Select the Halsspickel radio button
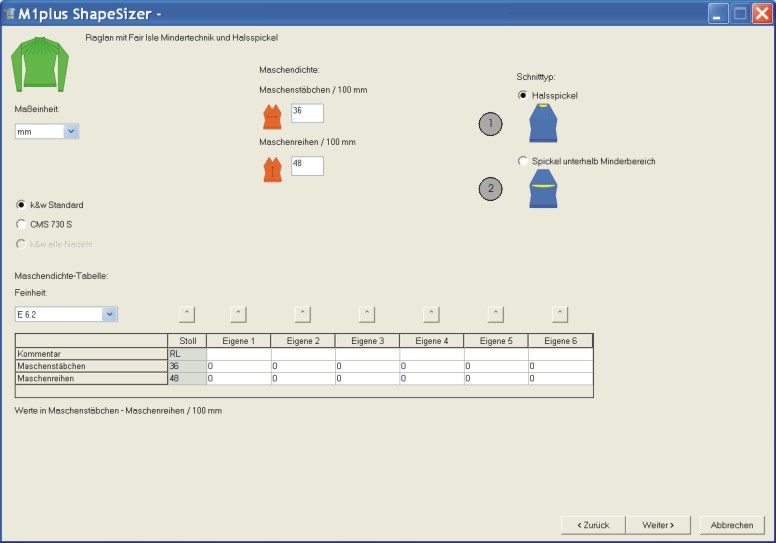 tap(523, 95)
